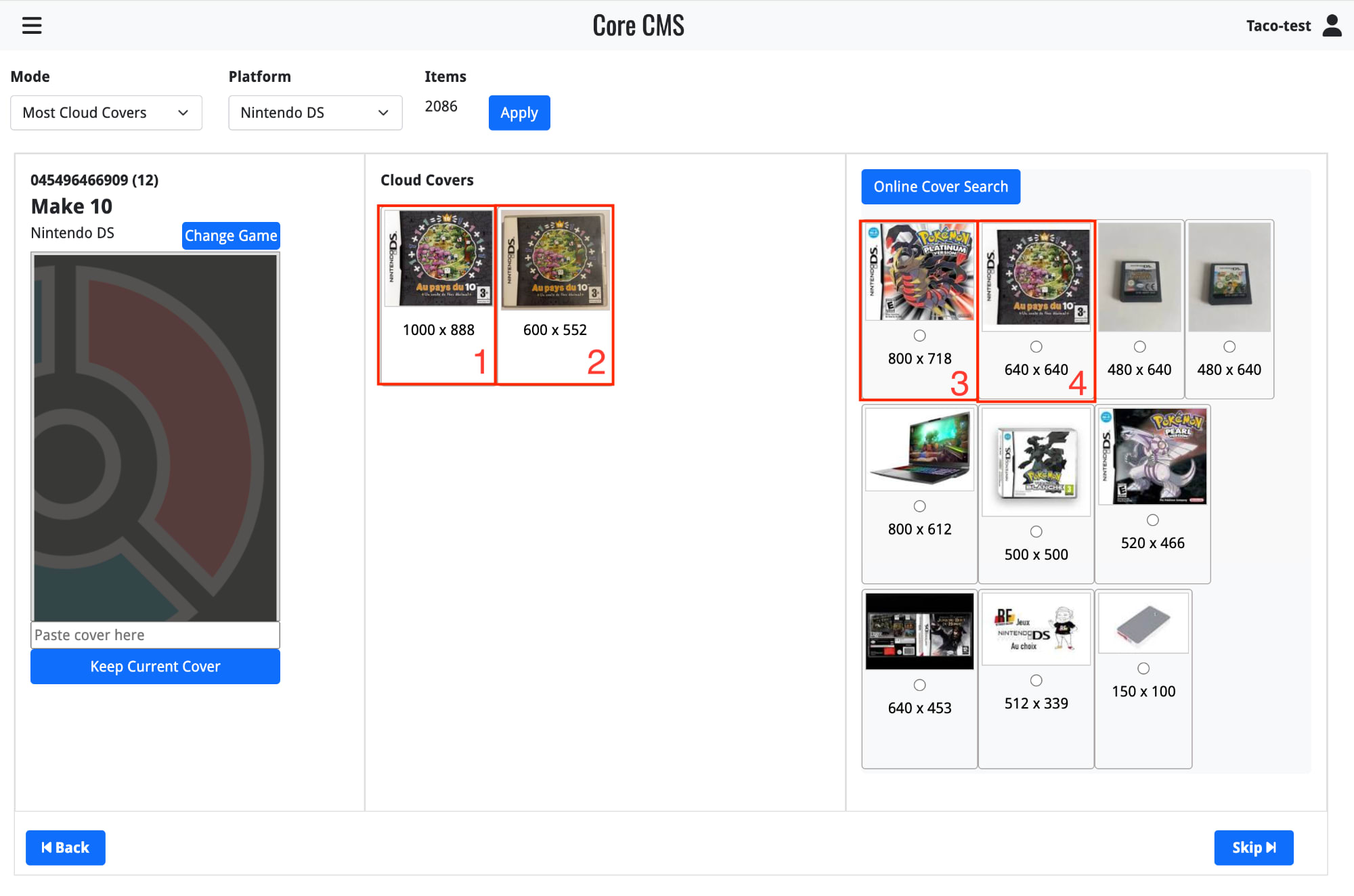
Task: Click the Online Cover Search button
Action: [940, 187]
